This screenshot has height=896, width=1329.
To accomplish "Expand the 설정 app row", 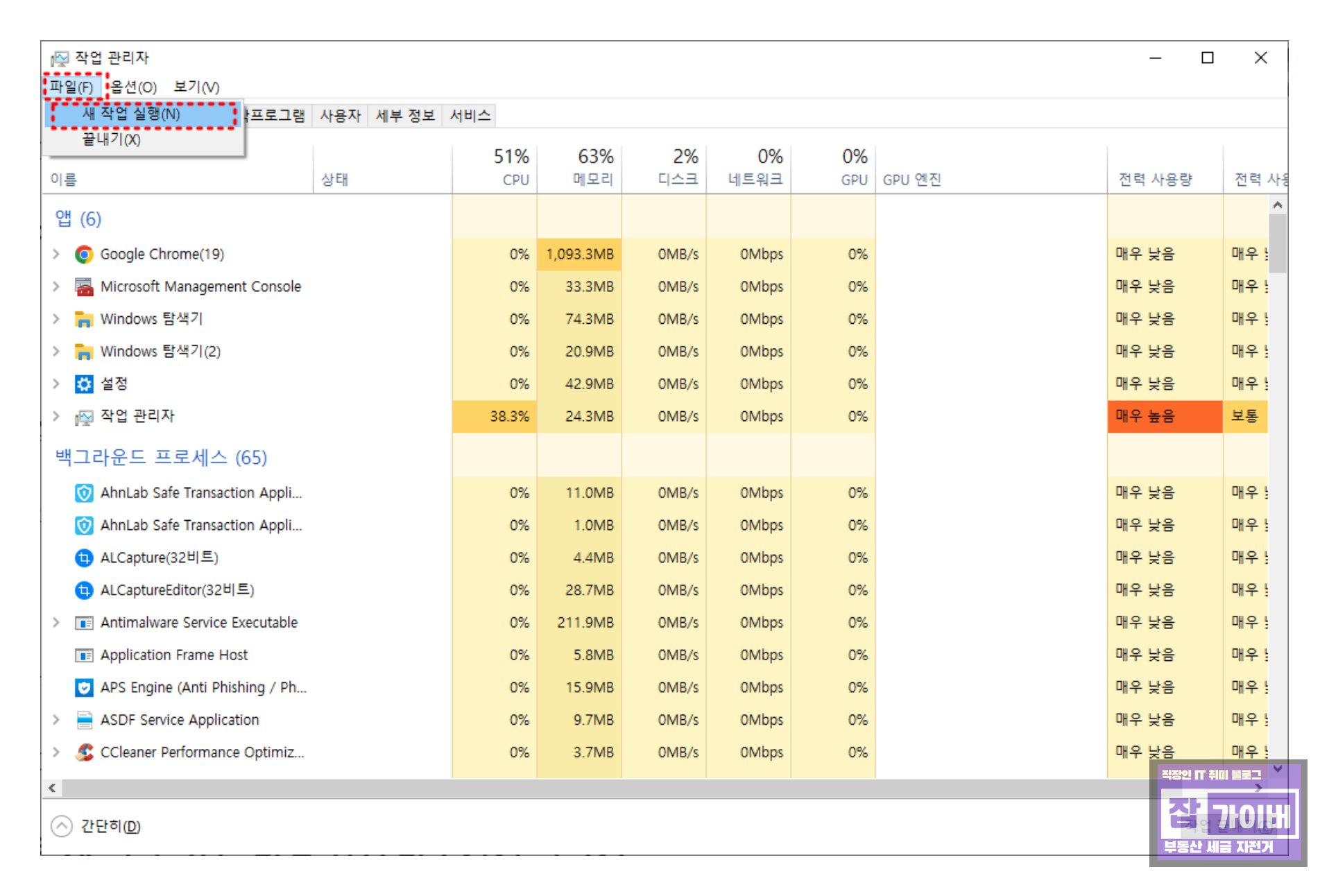I will 56,384.
